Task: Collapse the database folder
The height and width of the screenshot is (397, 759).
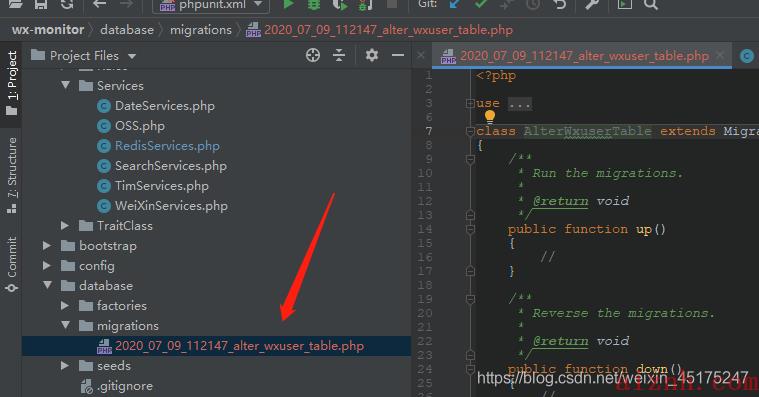Action: click(x=47, y=285)
